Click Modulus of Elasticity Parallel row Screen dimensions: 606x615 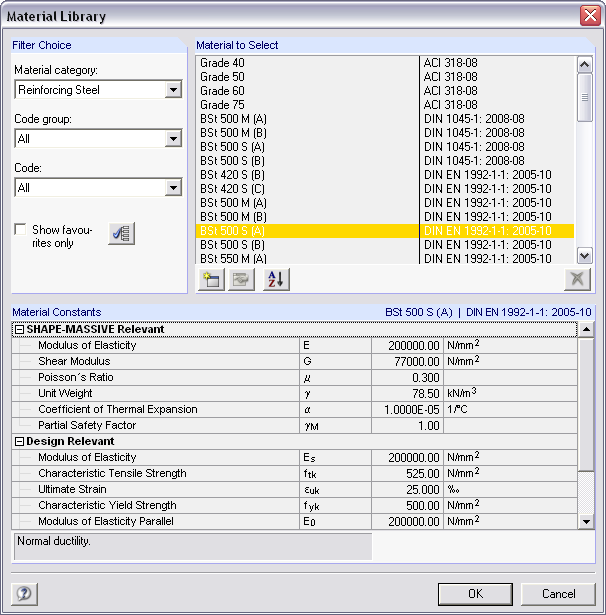[x=295, y=522]
